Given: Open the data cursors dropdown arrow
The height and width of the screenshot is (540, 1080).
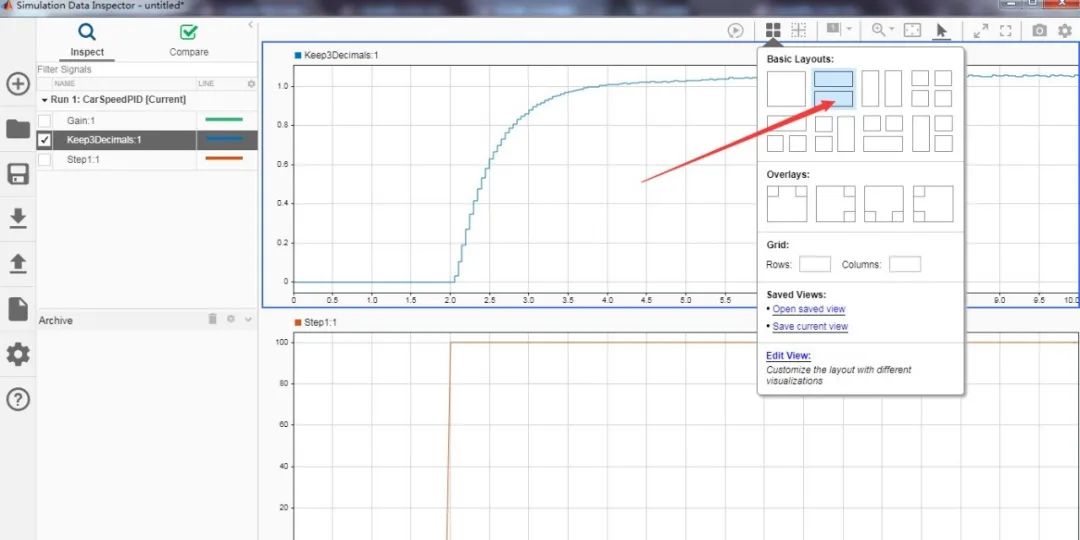Looking at the screenshot, I should click(849, 29).
